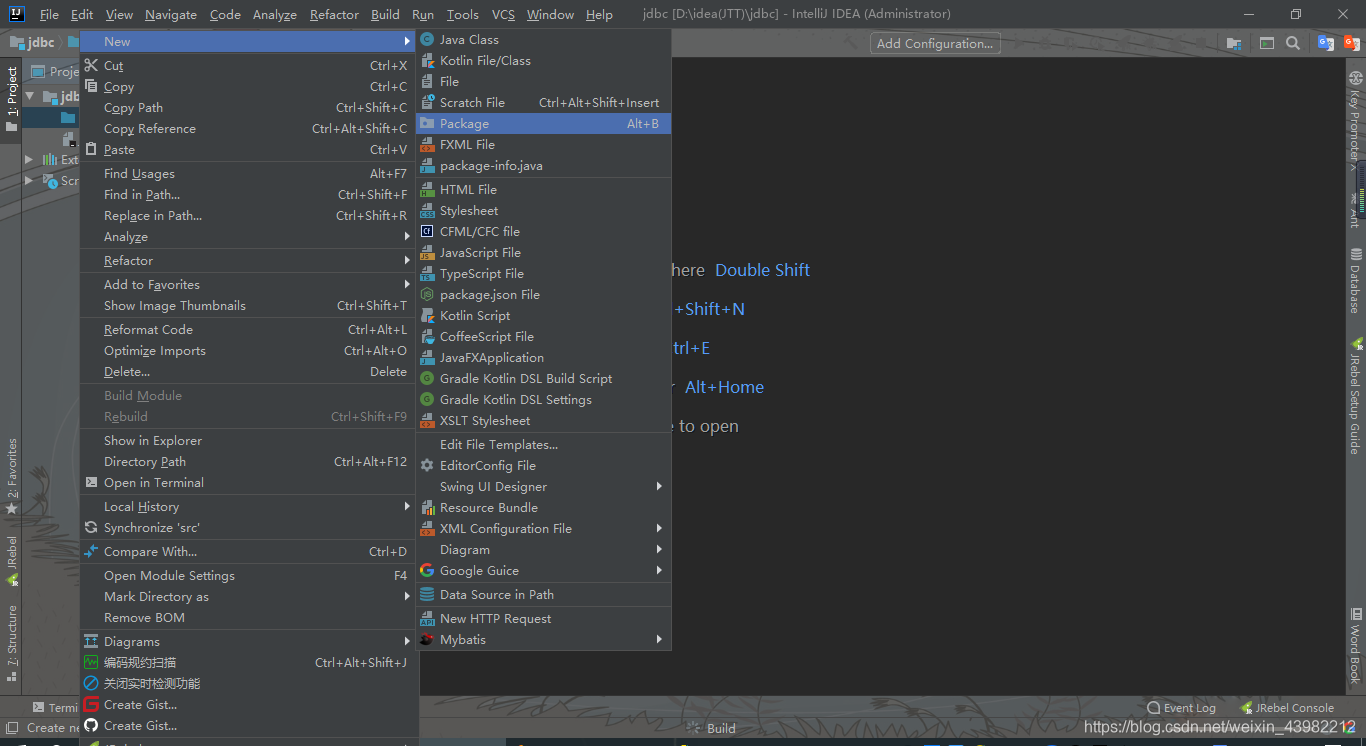Create a new Resource Bundle
Screen dimensions: 1366x746
[x=543, y=507]
